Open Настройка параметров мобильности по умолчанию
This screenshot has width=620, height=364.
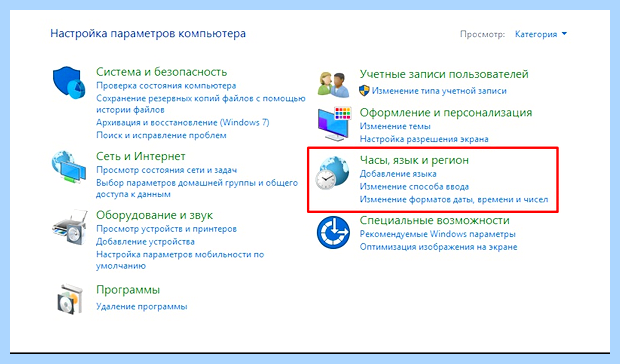[x=180, y=260]
